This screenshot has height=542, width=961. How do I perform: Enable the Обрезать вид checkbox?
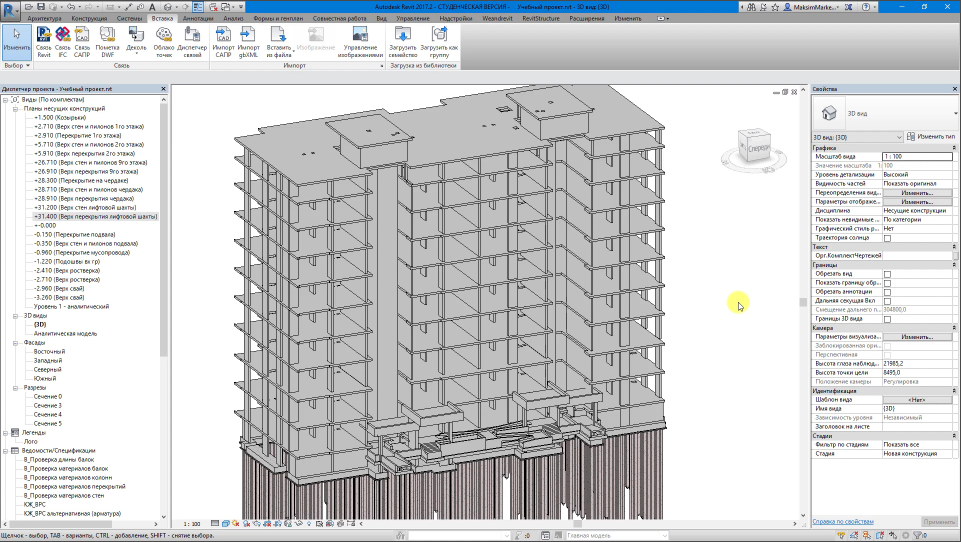(x=887, y=273)
